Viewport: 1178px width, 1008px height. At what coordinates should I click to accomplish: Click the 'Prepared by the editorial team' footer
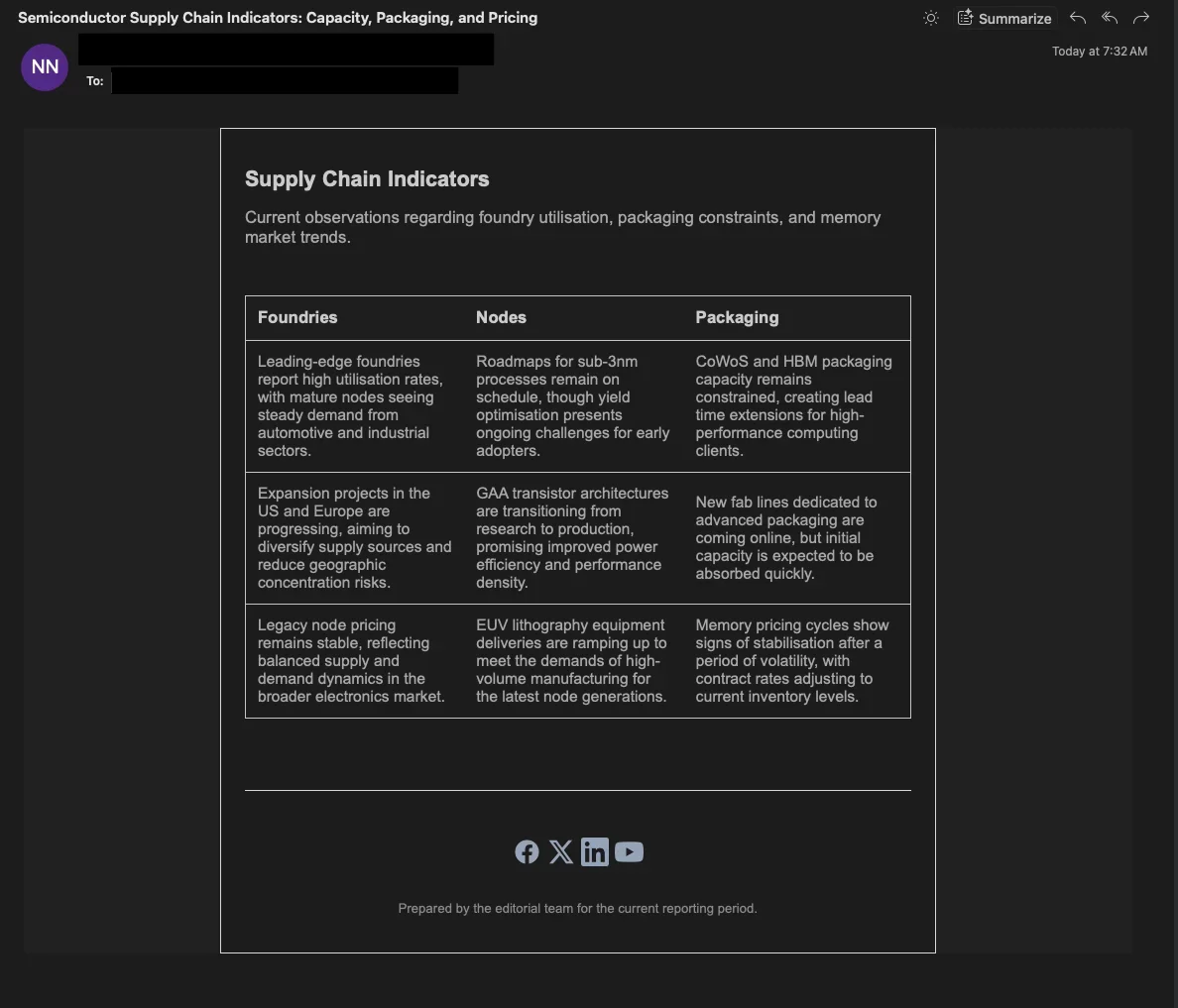click(x=578, y=908)
